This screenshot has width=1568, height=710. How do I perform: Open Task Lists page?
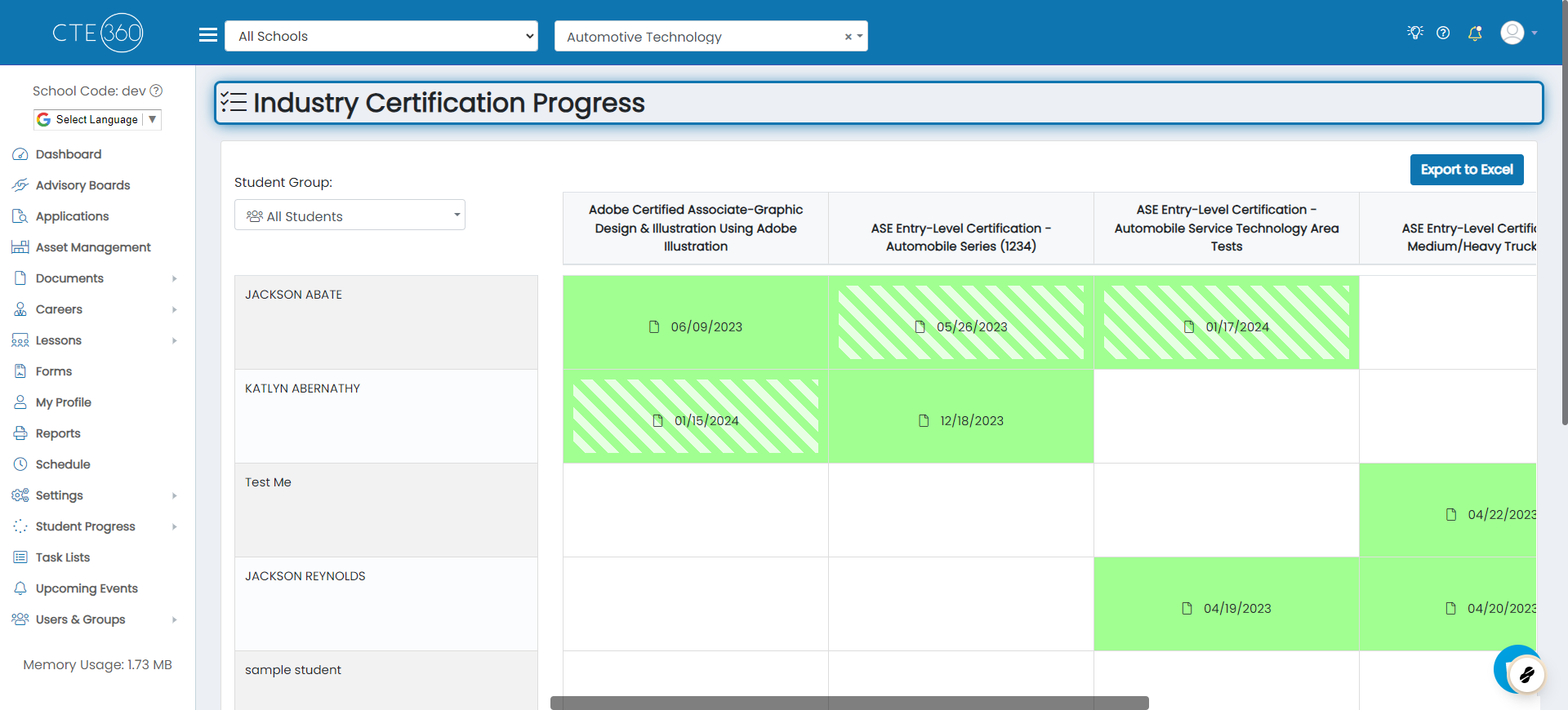click(x=63, y=557)
